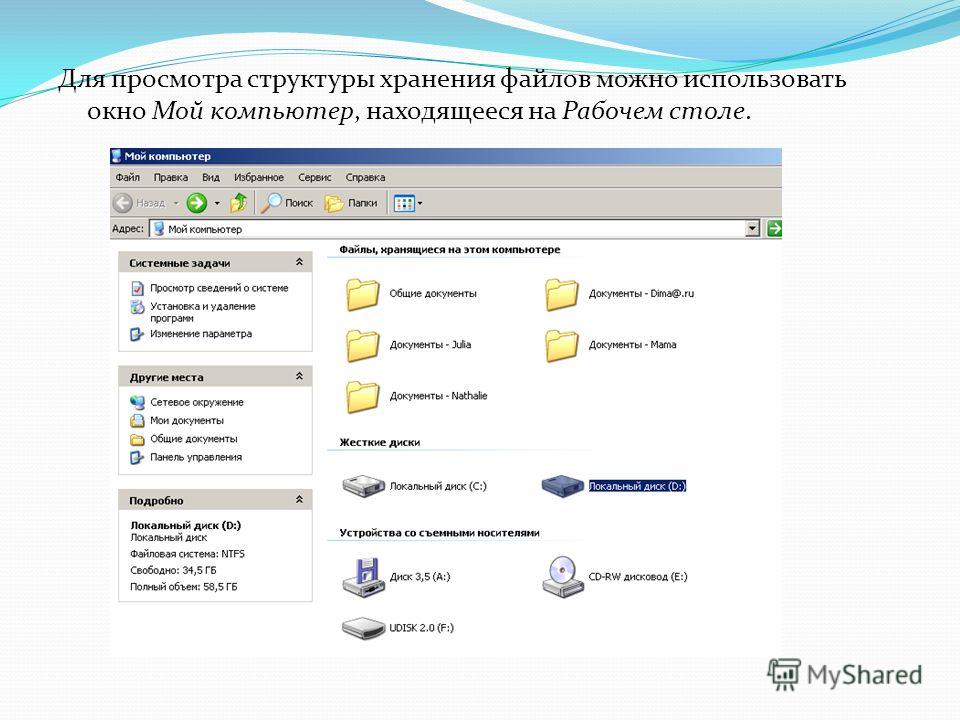960x720 pixels.
Task: Click the Свободно: 34,5 ГБ text
Action: pyautogui.click(x=173, y=570)
